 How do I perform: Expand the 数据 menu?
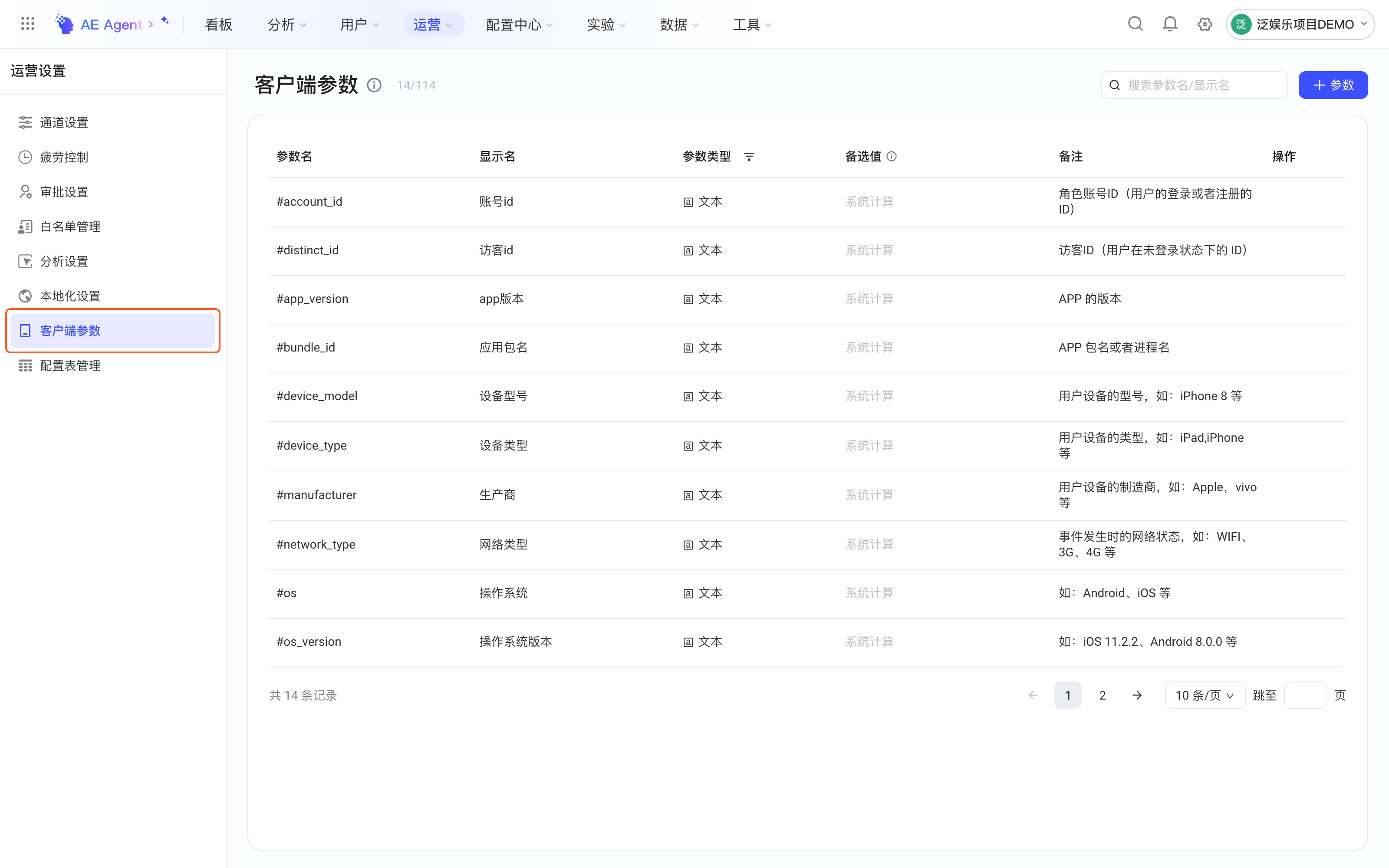click(x=679, y=24)
